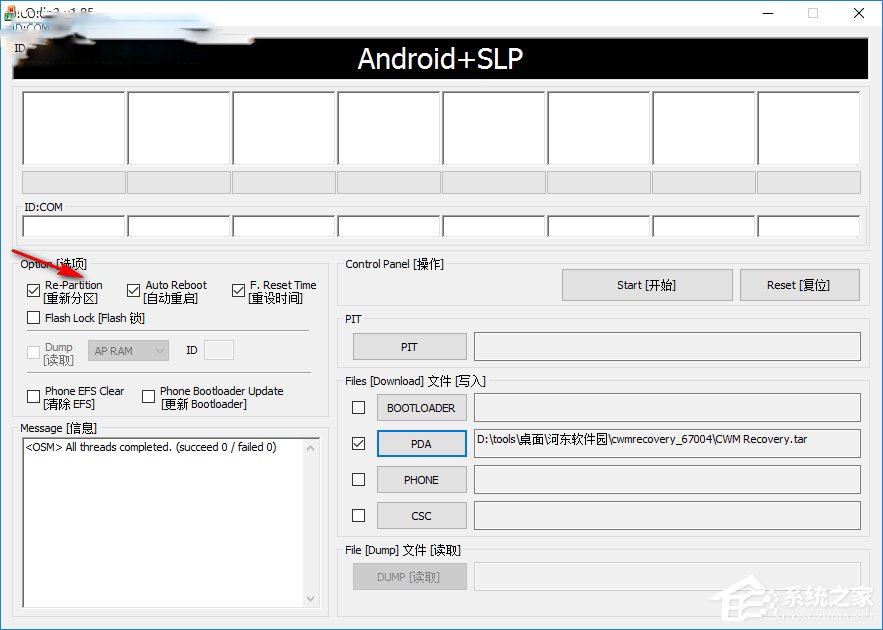Disable the F. Reset Time option
This screenshot has width=883, height=630.
(x=238, y=290)
